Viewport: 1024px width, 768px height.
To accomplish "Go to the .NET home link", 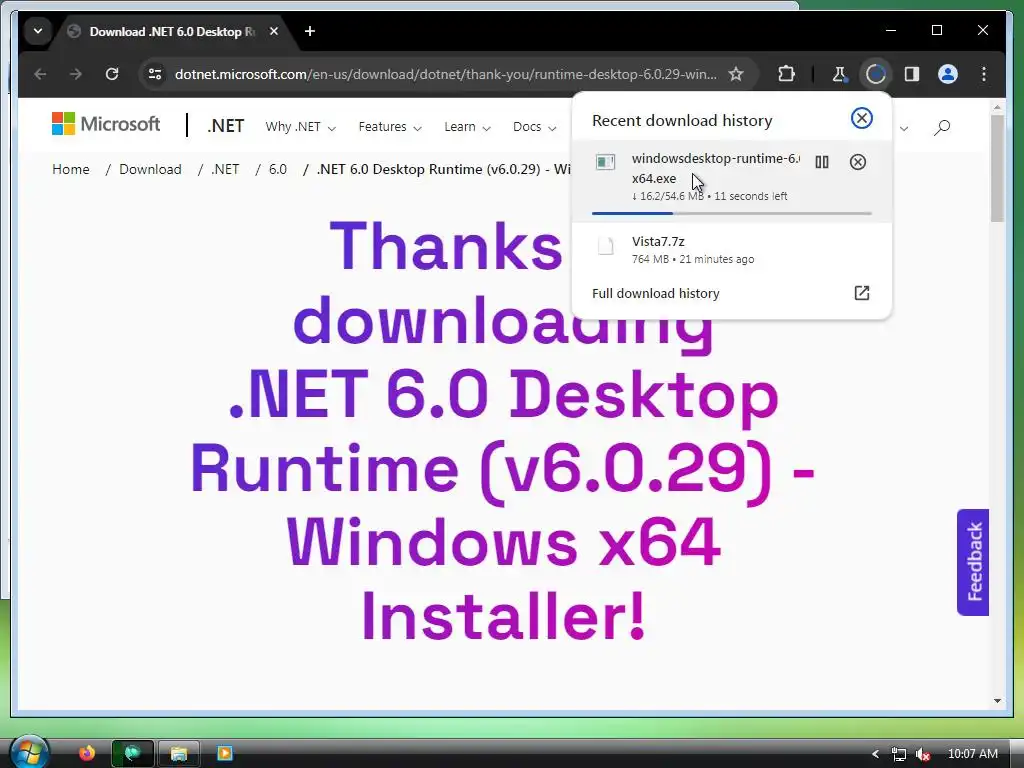I will point(225,125).
